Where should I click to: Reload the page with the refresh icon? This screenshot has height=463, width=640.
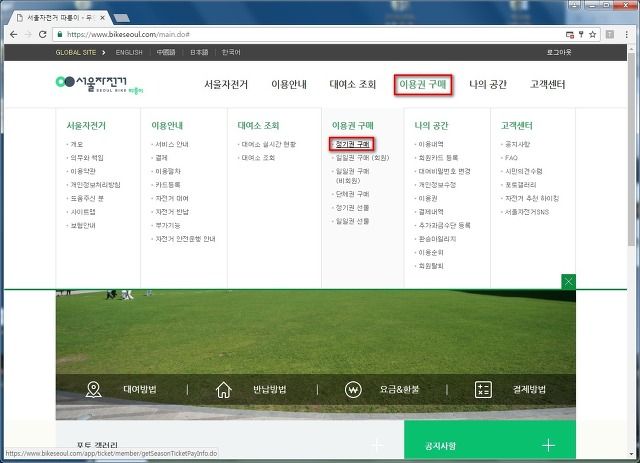42,34
